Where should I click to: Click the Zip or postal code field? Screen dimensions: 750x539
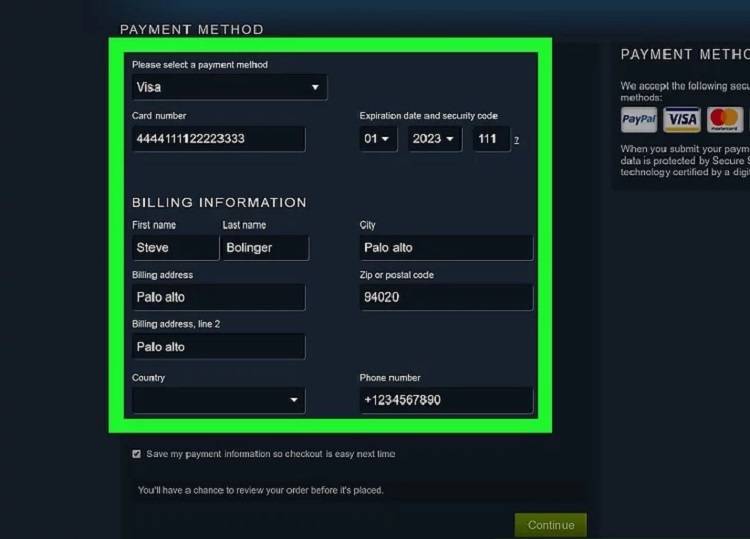pos(446,297)
